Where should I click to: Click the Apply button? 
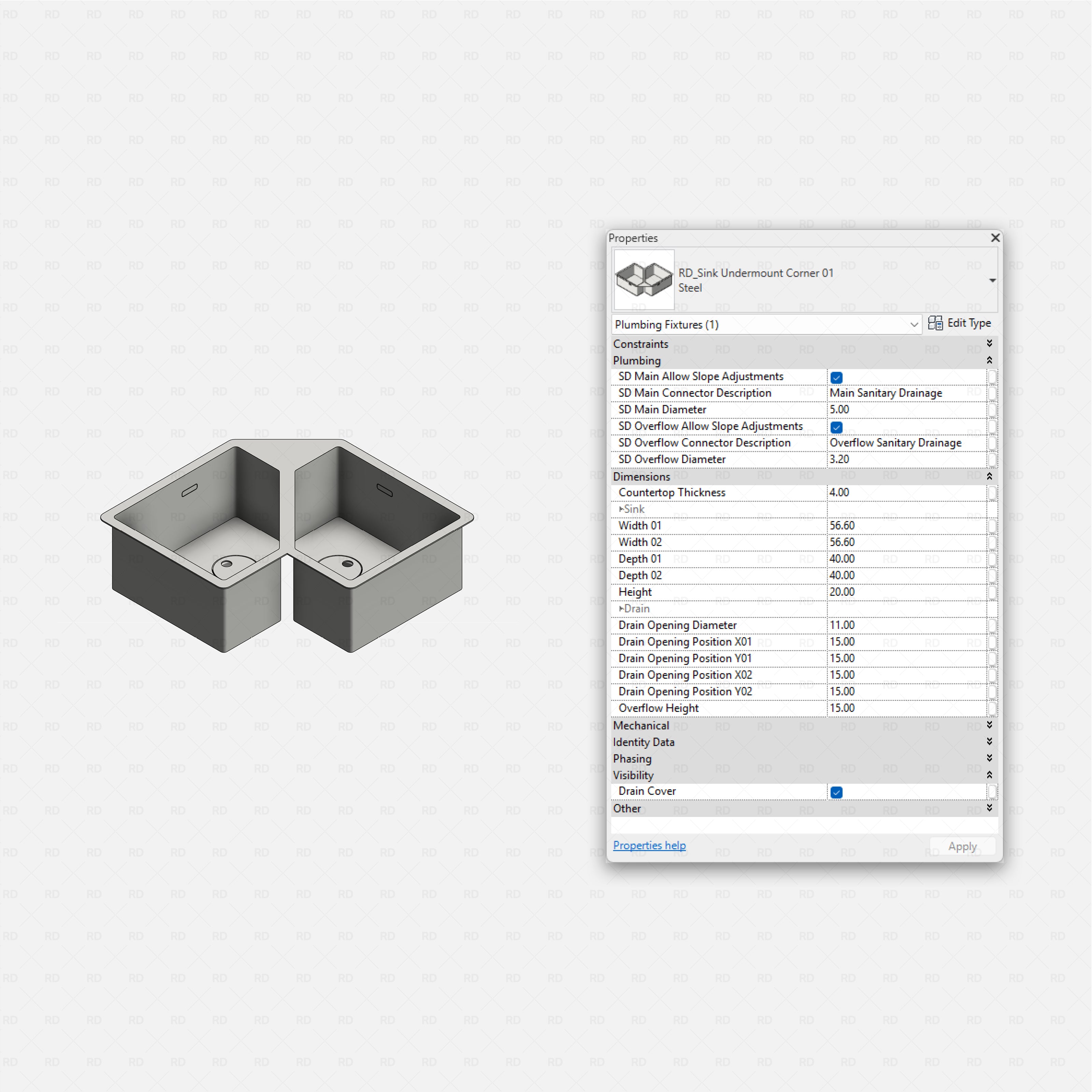tap(962, 846)
